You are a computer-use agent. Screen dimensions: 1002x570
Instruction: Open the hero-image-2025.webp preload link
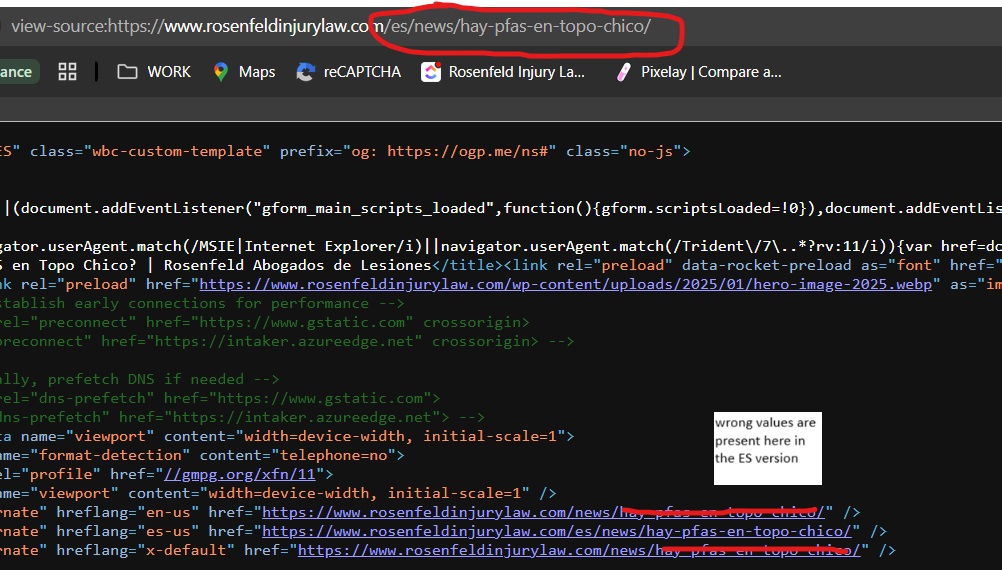tap(566, 284)
